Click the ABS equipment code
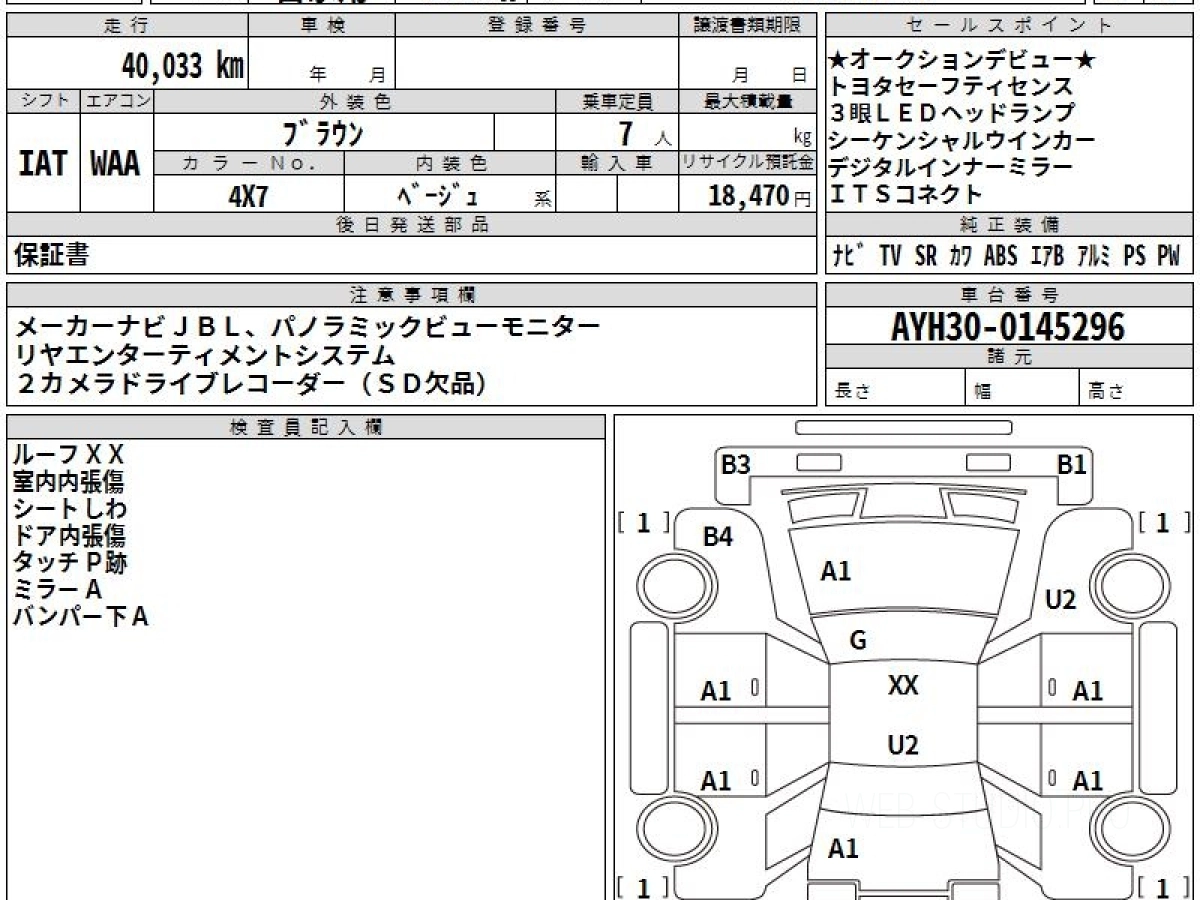Screen dimensions: 1200x900 [x=1000, y=256]
